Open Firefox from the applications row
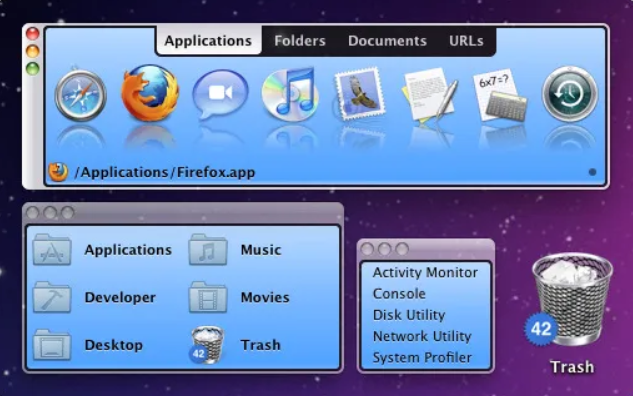Screen dimensions: 633x396 pyautogui.click(x=150, y=93)
